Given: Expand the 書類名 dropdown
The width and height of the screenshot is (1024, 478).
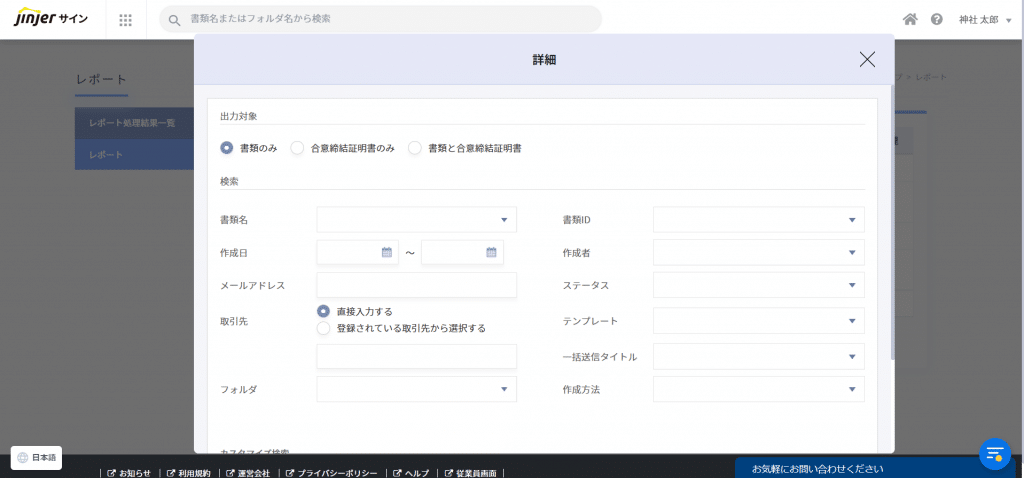Looking at the screenshot, I should pyautogui.click(x=504, y=220).
